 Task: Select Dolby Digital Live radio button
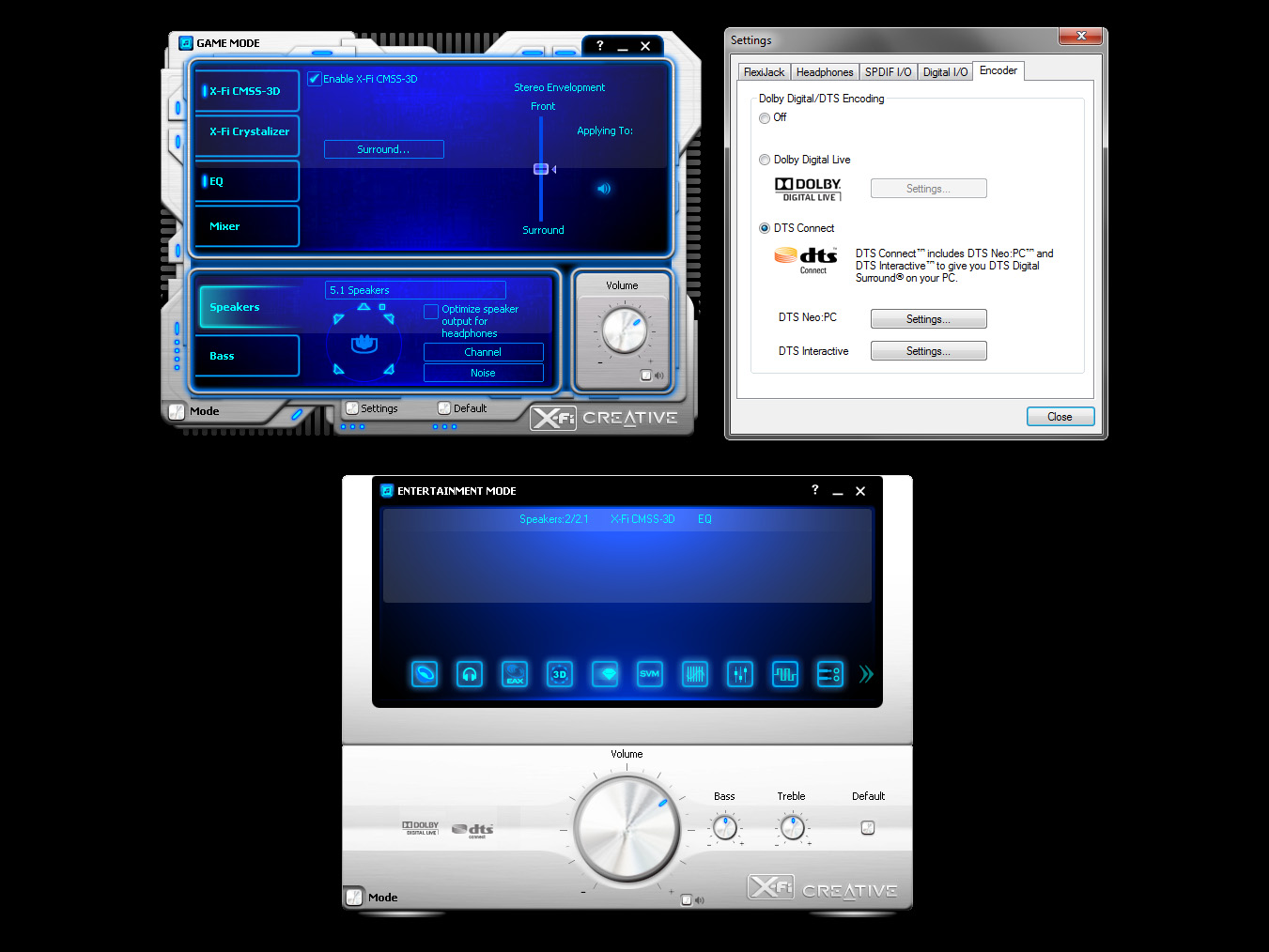(765, 160)
